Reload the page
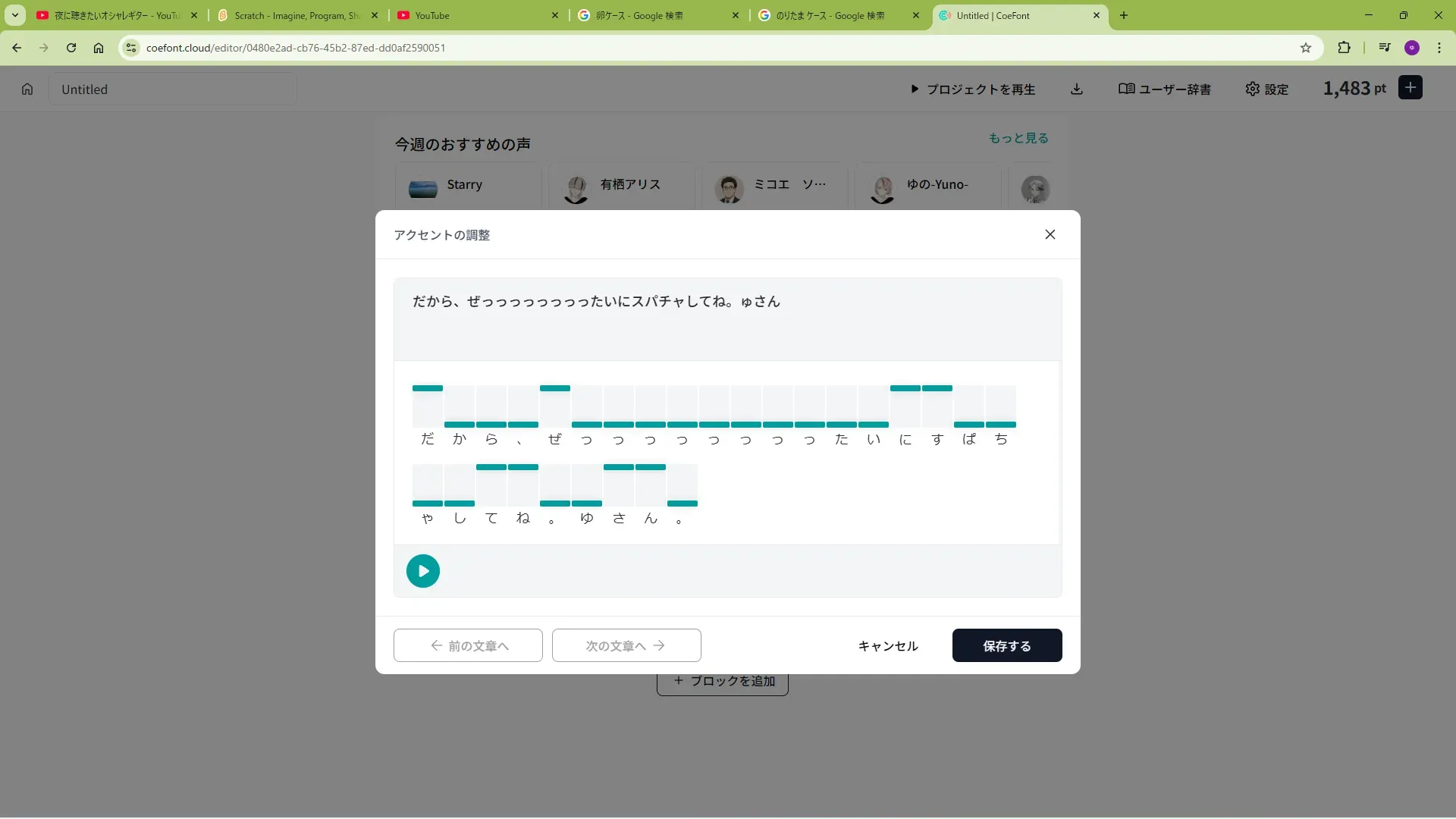The image size is (1456, 819). pyautogui.click(x=71, y=48)
